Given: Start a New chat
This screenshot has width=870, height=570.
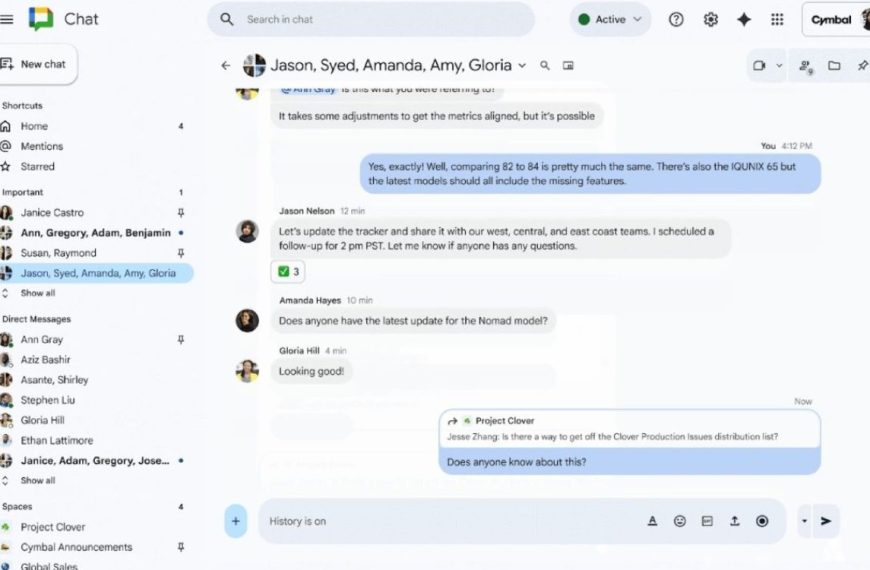Looking at the screenshot, I should pos(37,64).
